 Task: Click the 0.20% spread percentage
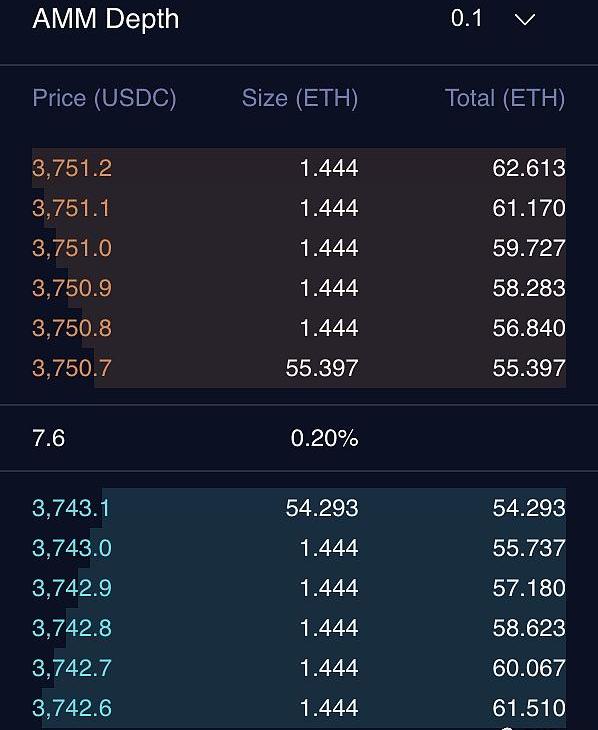tap(325, 438)
